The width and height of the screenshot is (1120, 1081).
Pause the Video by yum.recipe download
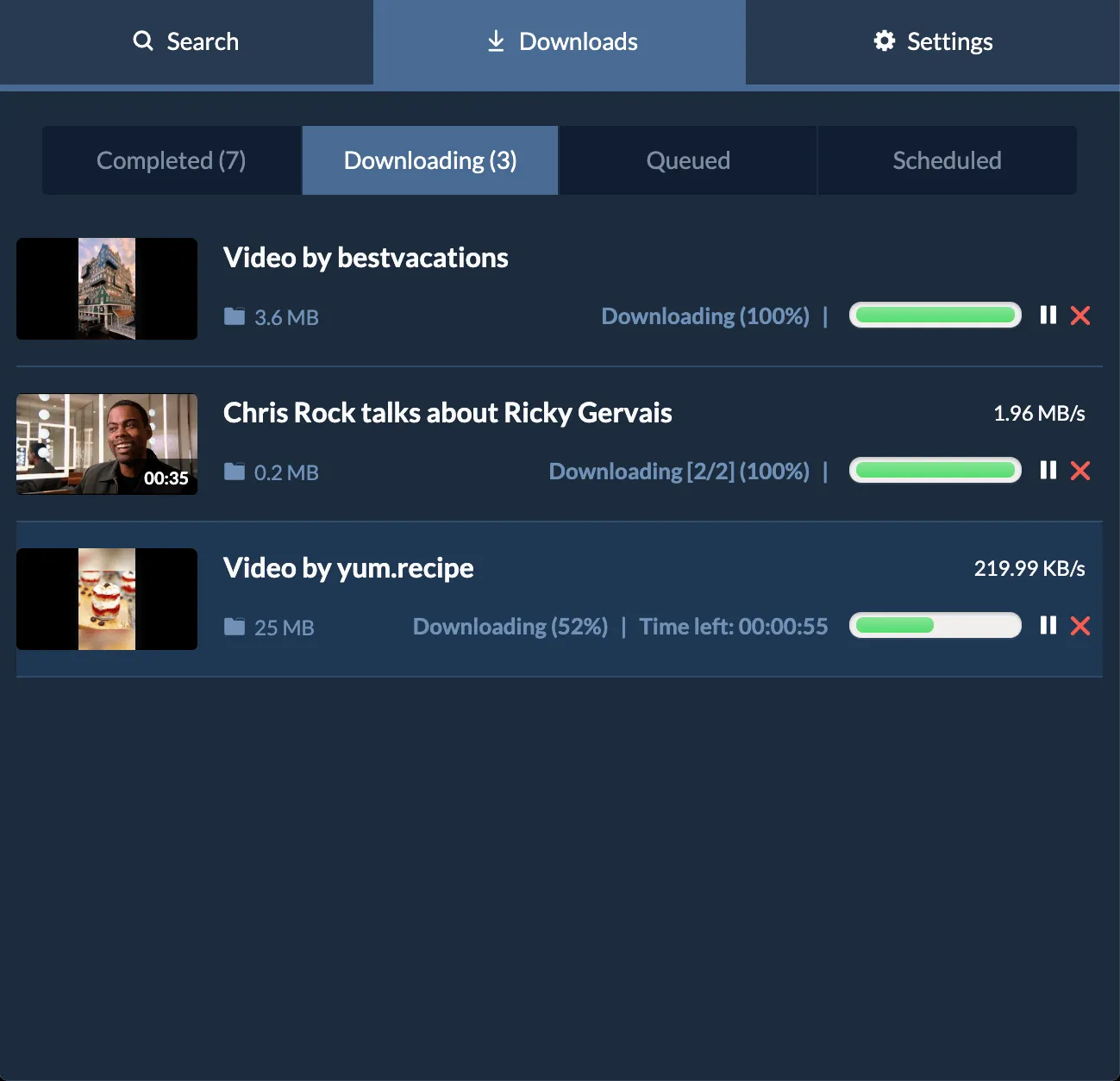tap(1048, 626)
